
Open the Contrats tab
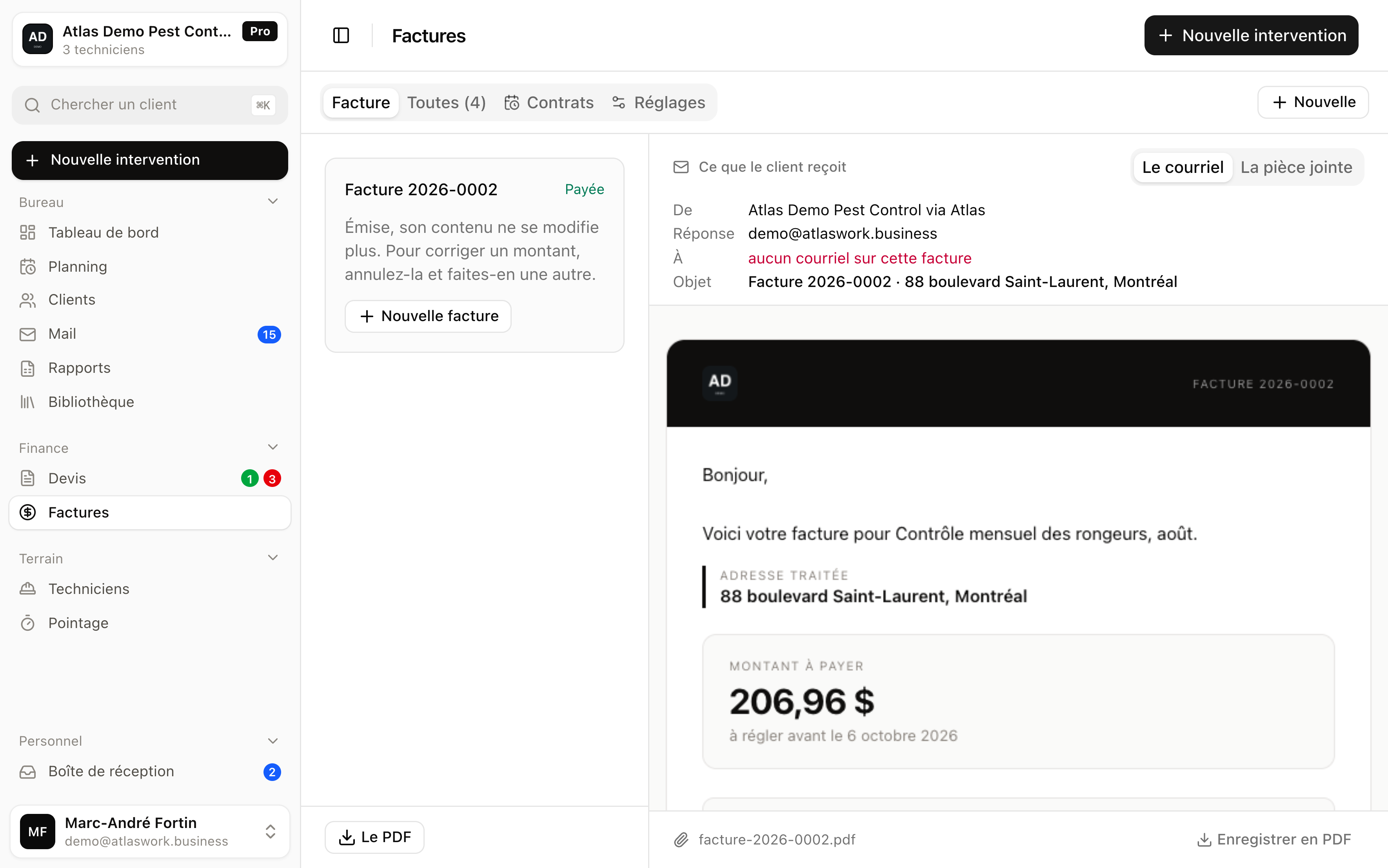(549, 103)
